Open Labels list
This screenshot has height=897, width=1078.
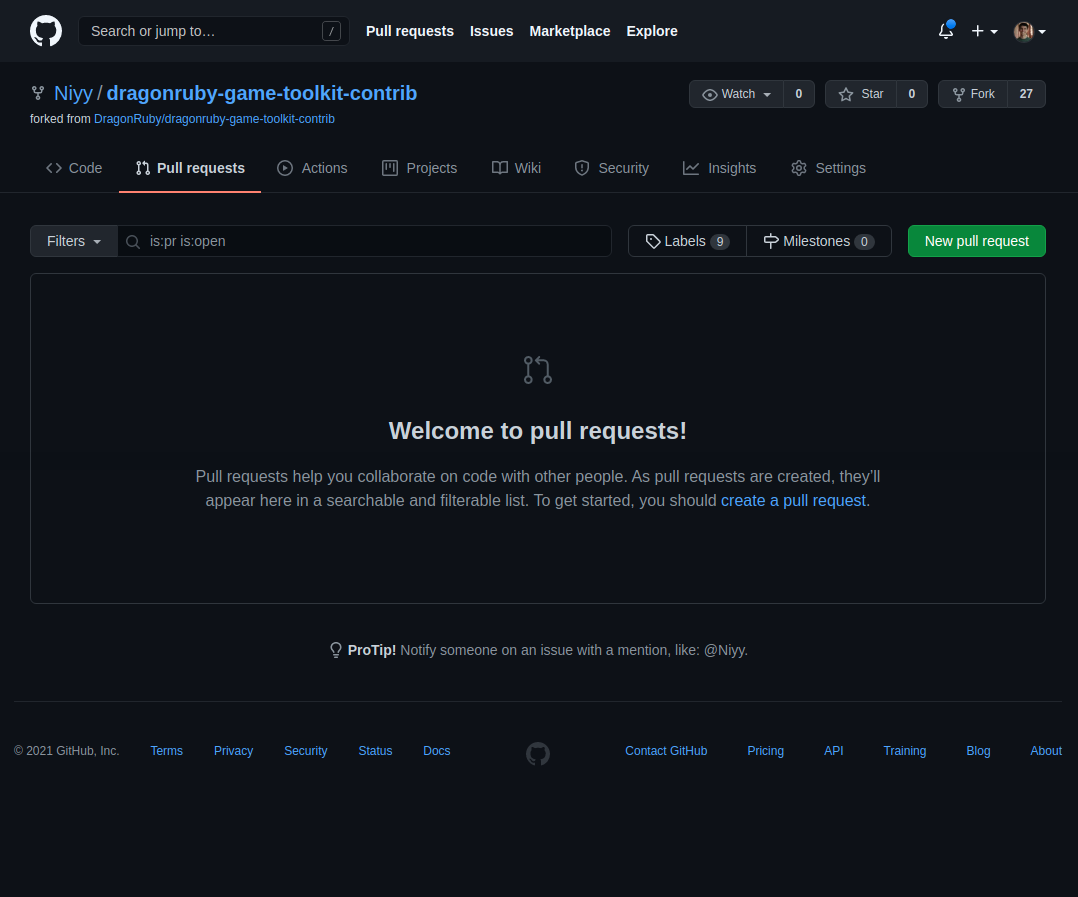[688, 241]
